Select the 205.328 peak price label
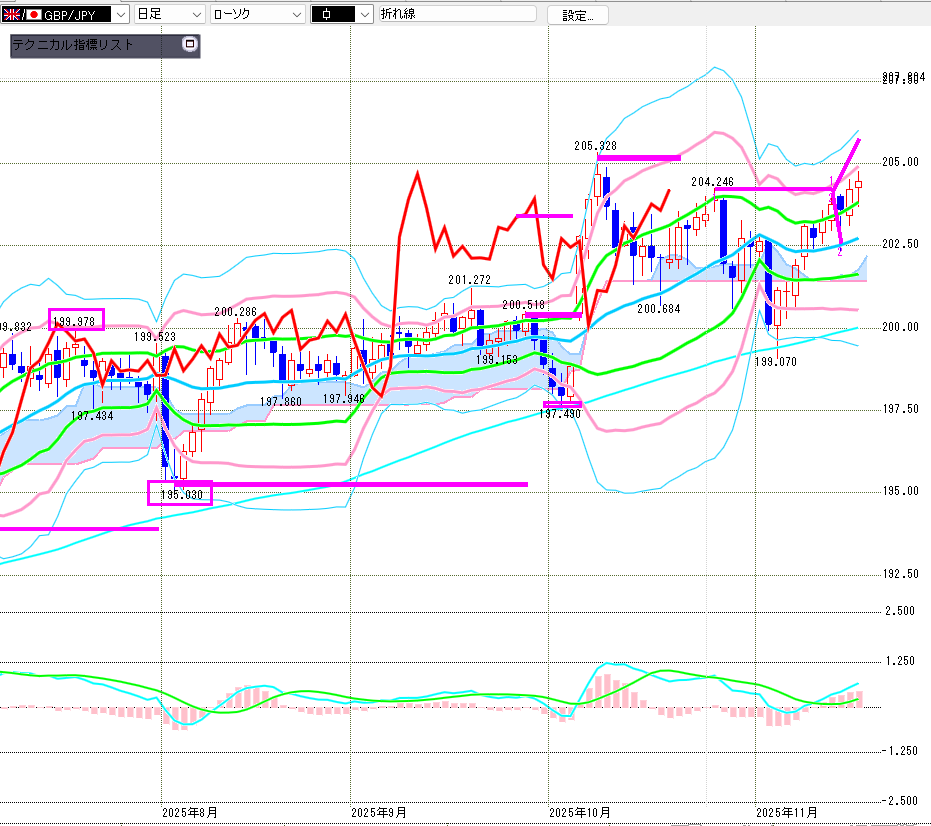 tap(595, 146)
